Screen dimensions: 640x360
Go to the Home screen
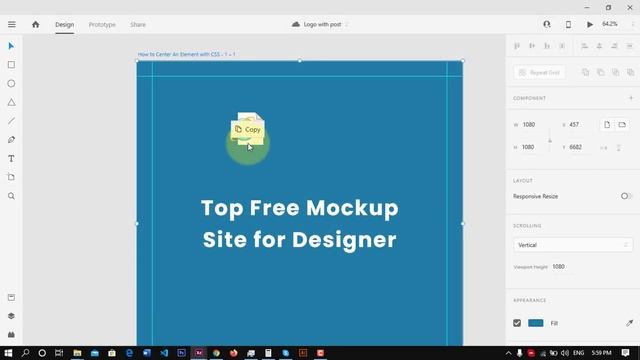36,24
